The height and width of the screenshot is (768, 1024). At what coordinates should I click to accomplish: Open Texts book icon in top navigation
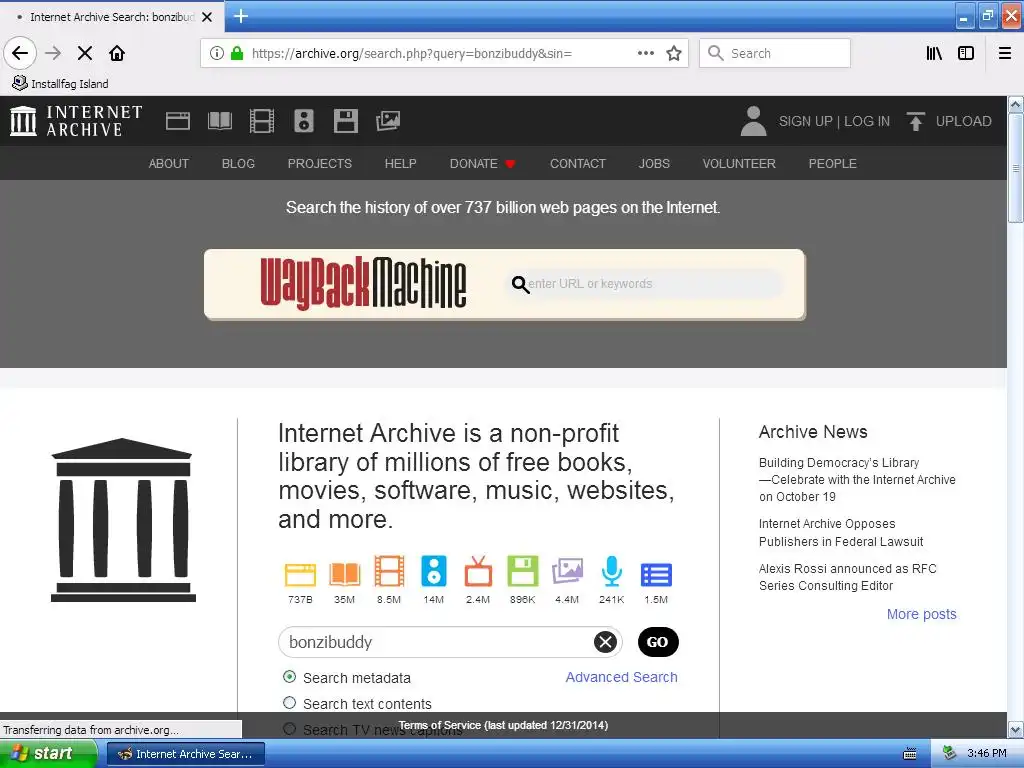click(x=219, y=121)
